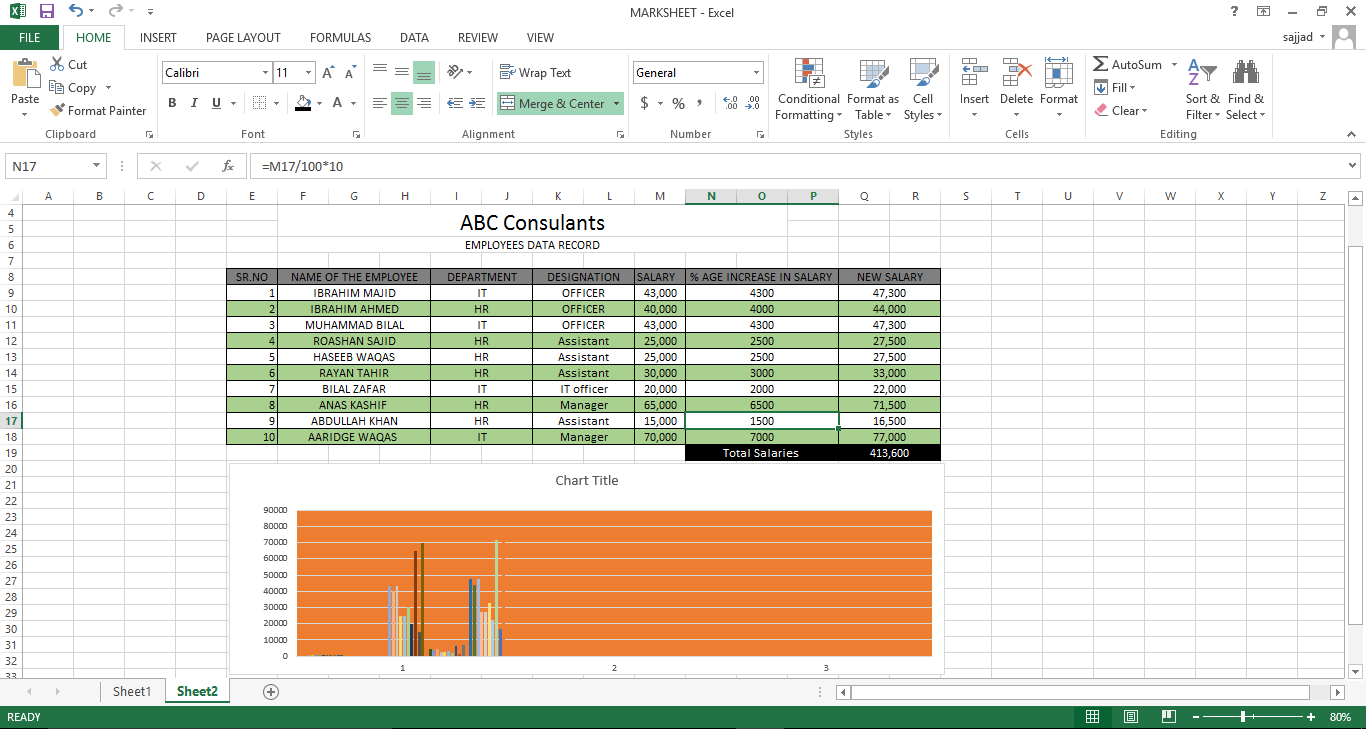Toggle Center alignment
Screen dimensions: 1366x729
[401, 103]
